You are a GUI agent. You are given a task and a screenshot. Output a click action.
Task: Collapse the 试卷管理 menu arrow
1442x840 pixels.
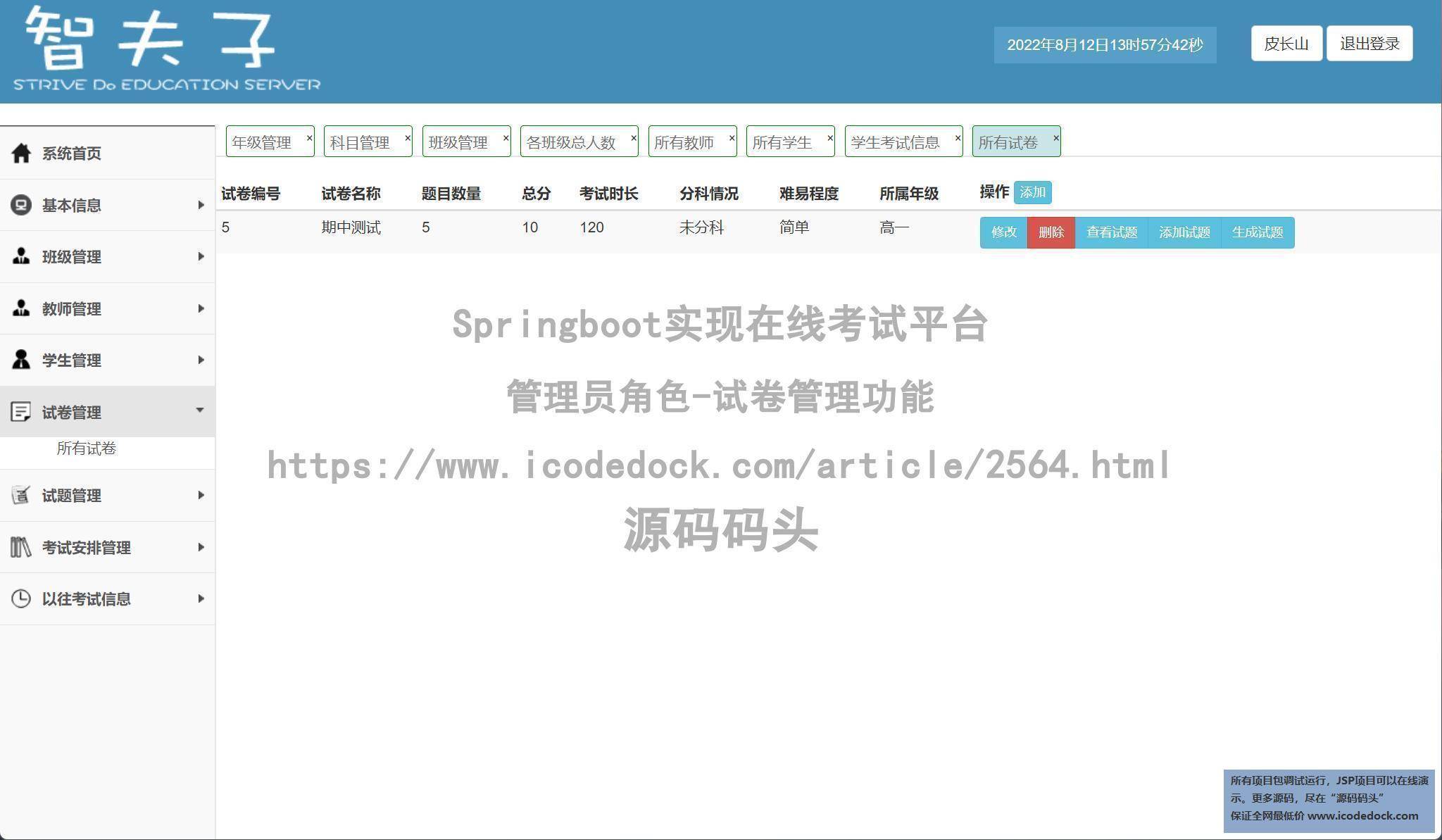pos(200,410)
